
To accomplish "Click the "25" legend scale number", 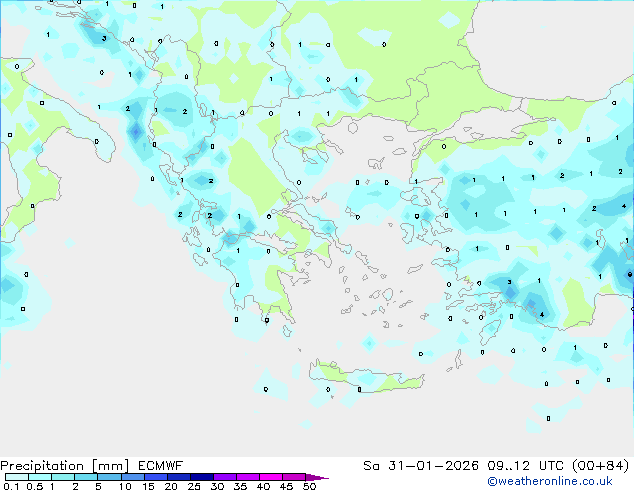I will pyautogui.click(x=194, y=486).
